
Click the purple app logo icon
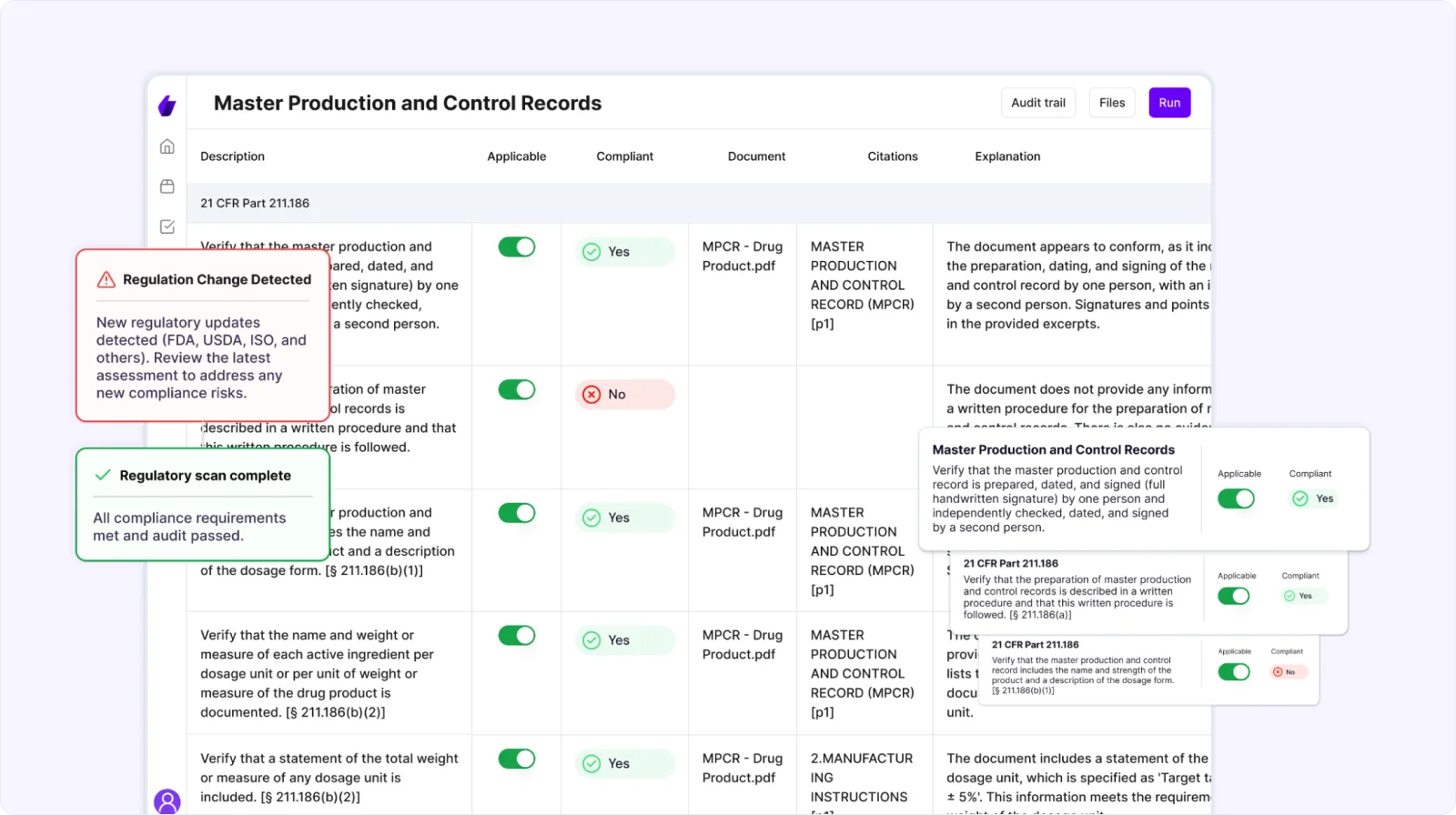(167, 106)
